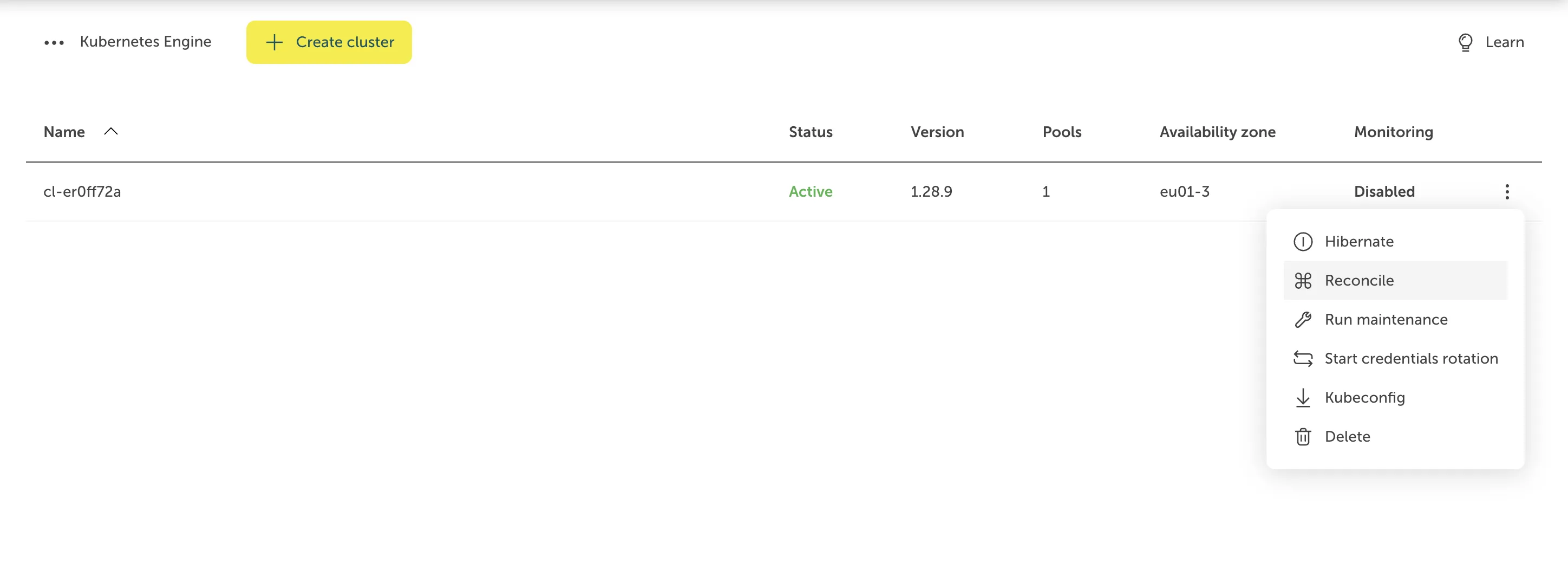
Task: Collapse Name column sorting with the chevron
Action: 111,131
